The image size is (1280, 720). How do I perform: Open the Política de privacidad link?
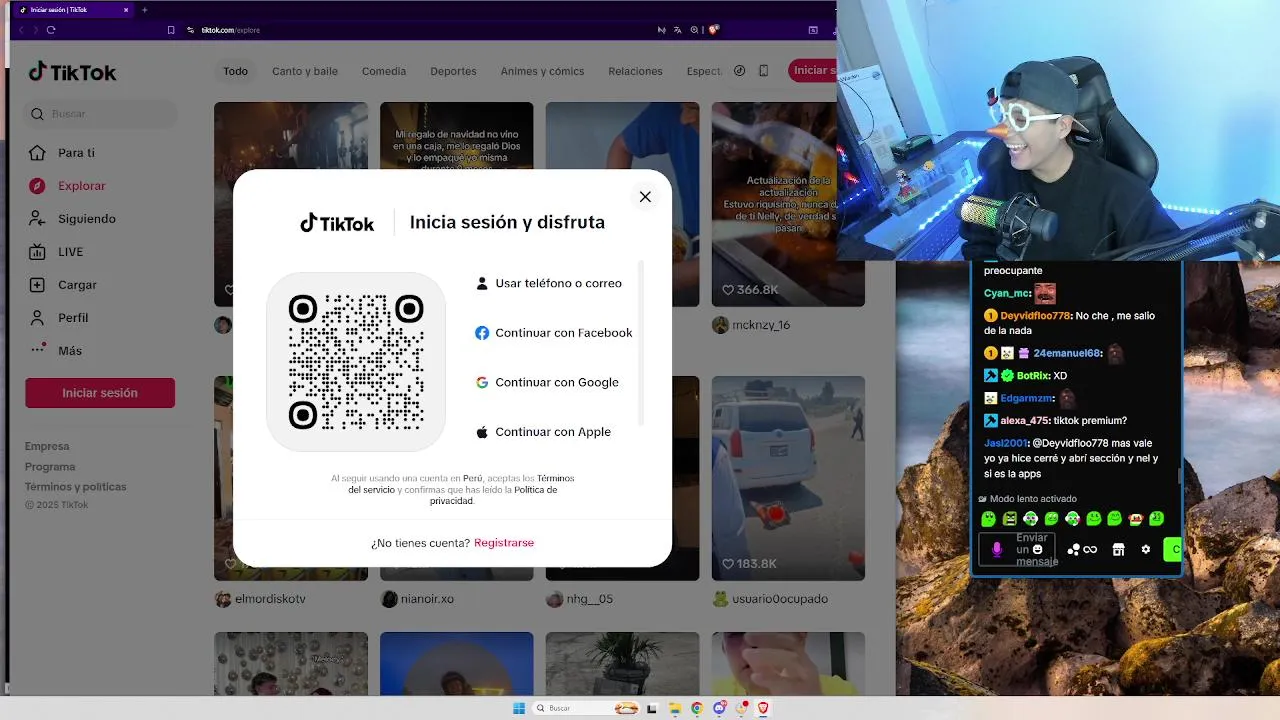tap(494, 495)
